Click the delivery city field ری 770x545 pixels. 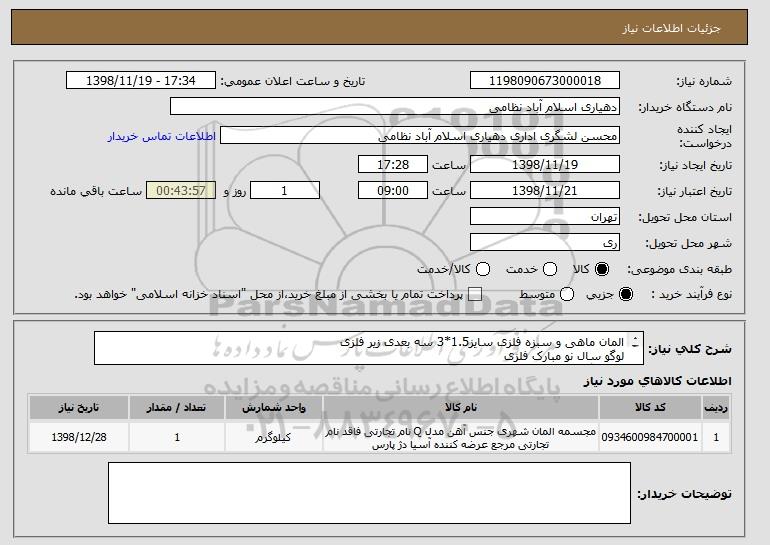pos(545,243)
